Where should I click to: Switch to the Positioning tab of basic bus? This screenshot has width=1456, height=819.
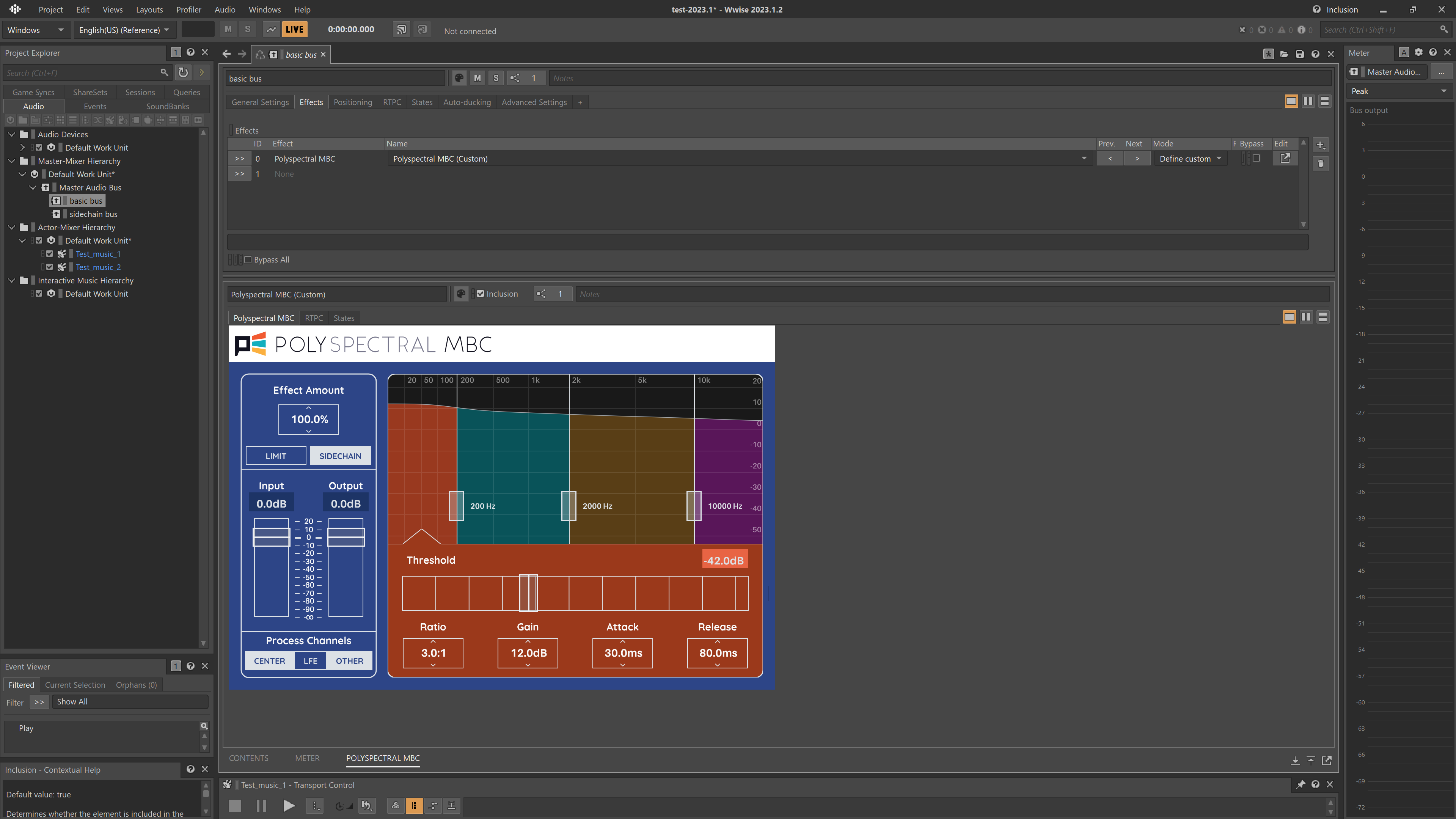(x=353, y=102)
